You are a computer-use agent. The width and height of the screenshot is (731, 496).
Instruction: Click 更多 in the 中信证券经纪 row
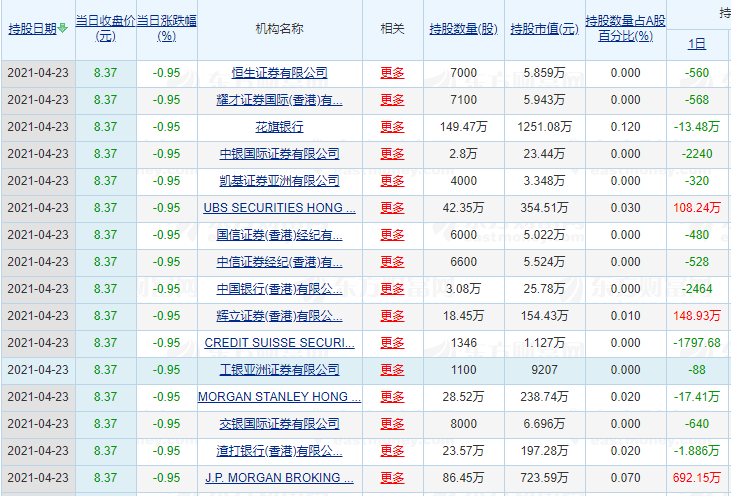[392, 262]
